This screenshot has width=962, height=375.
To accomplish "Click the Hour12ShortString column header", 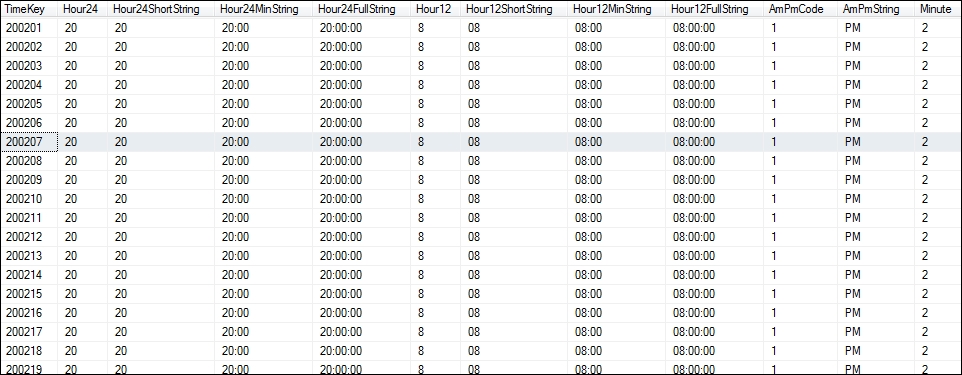I will click(x=514, y=9).
